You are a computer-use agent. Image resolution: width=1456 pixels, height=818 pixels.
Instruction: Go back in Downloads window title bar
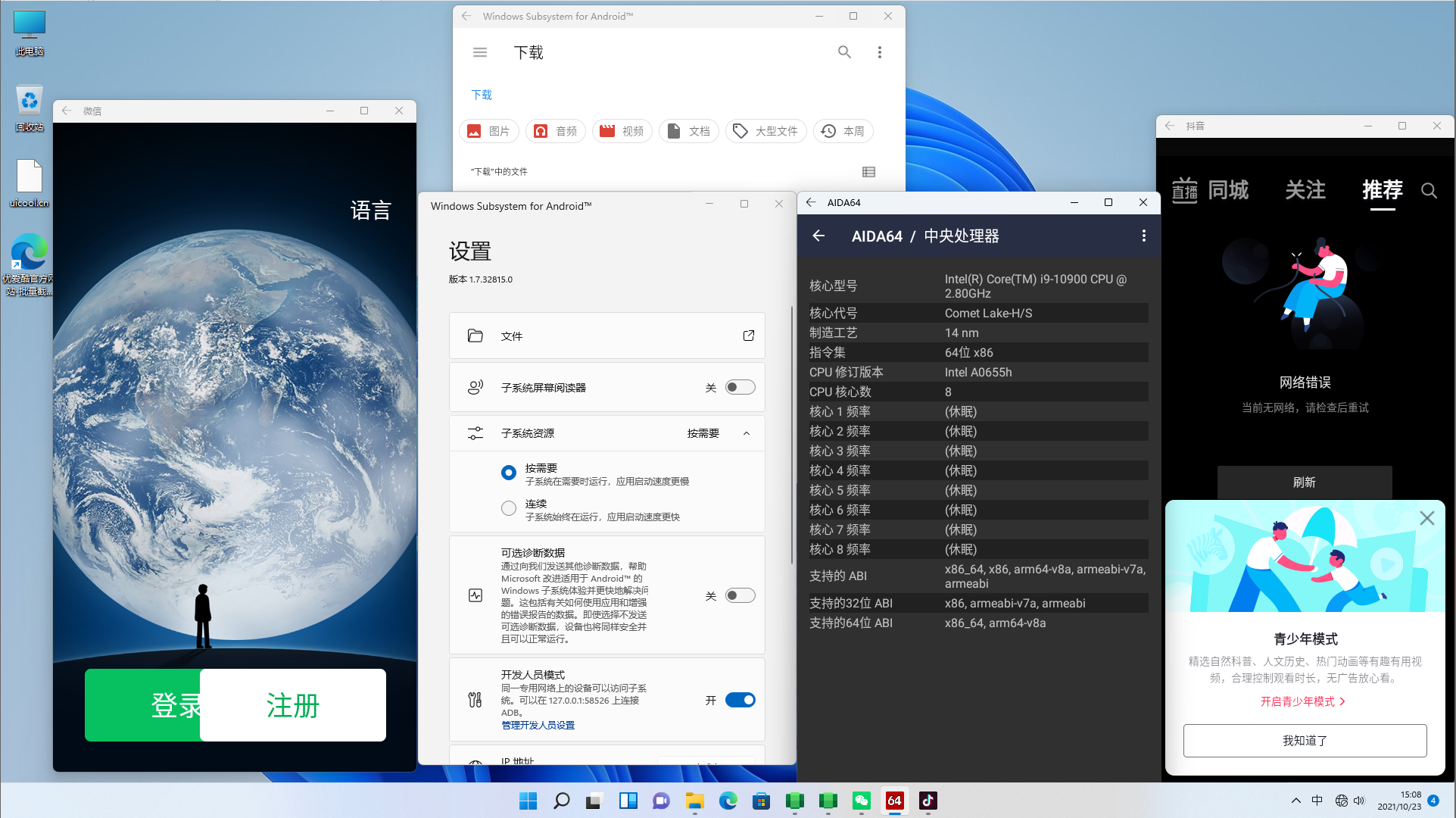point(466,16)
